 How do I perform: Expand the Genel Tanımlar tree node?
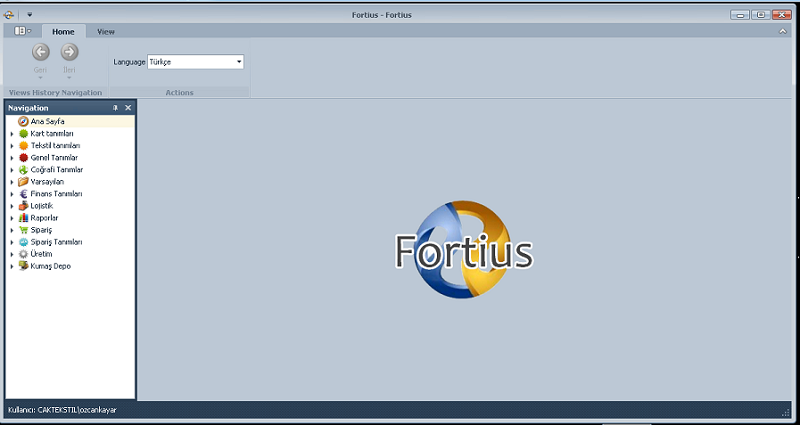point(12,158)
